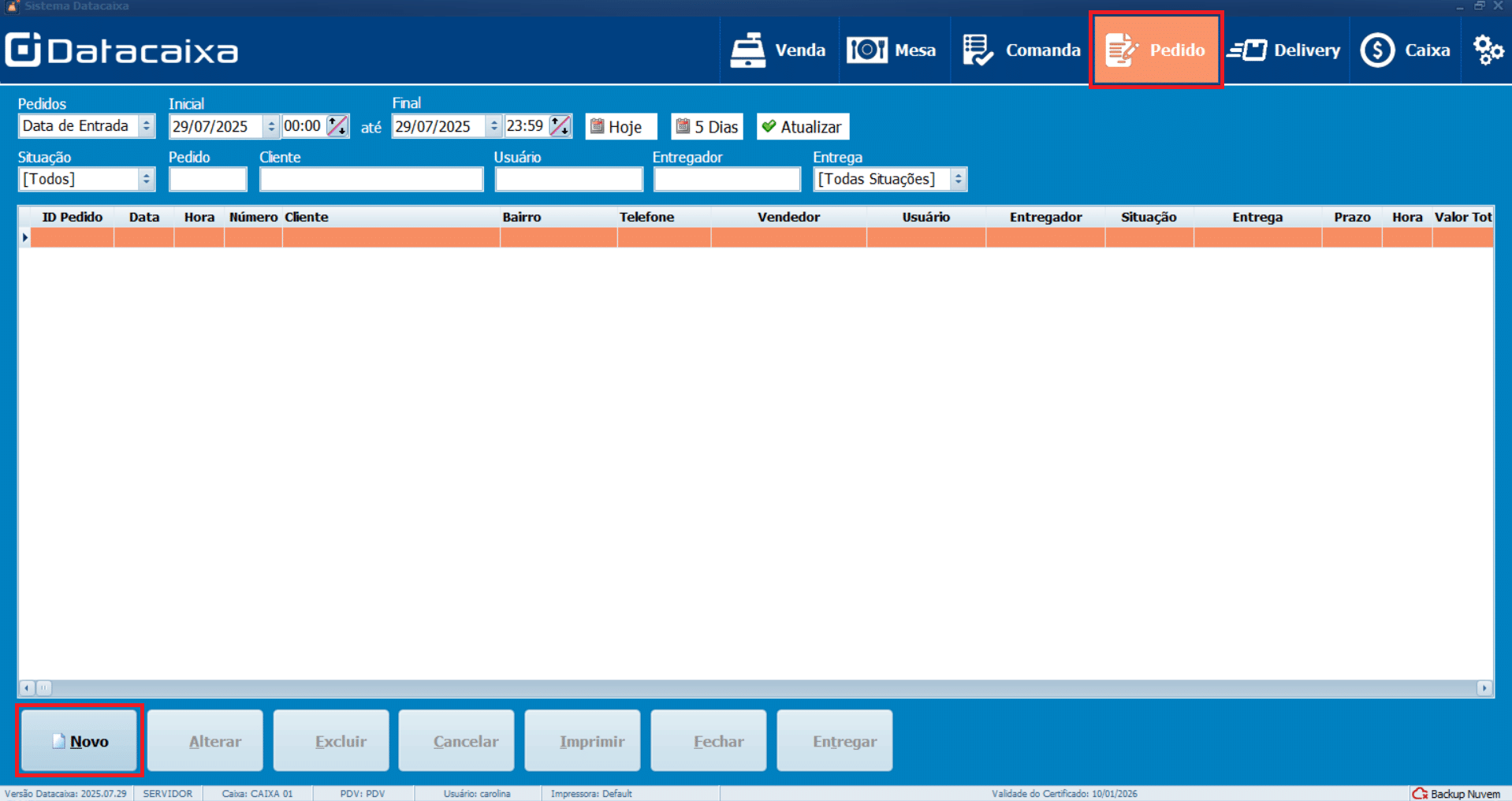Viewport: 1512px width, 801px height.
Task: Filter orders by 5 Dias
Action: coord(707,127)
